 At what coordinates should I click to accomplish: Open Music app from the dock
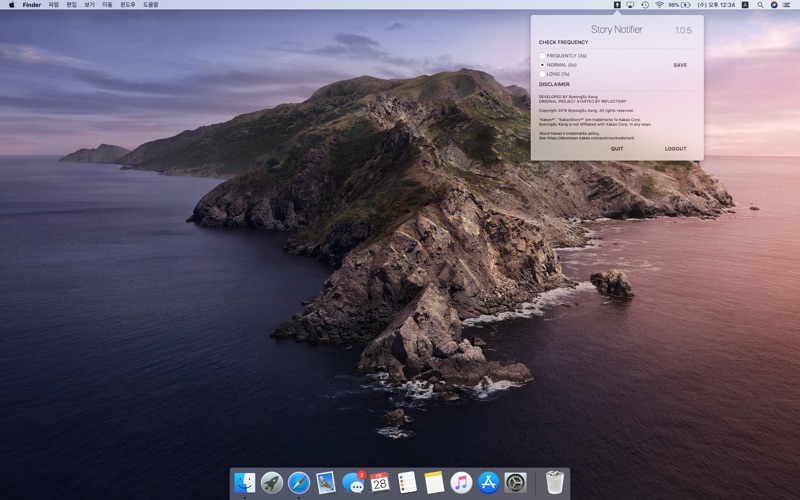coord(461,483)
